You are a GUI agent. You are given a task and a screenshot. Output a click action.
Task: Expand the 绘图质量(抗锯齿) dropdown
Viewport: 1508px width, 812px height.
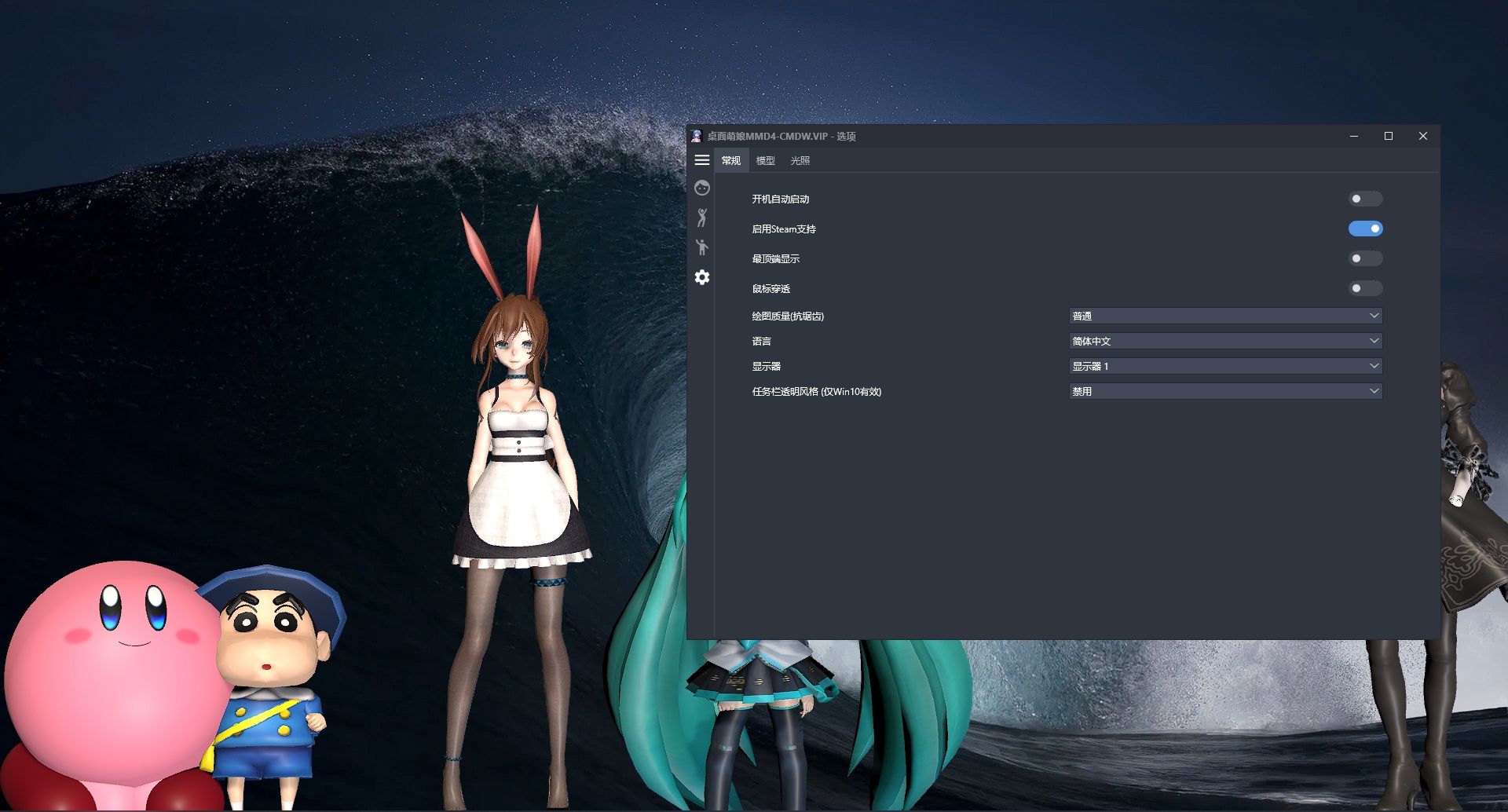(x=1224, y=316)
